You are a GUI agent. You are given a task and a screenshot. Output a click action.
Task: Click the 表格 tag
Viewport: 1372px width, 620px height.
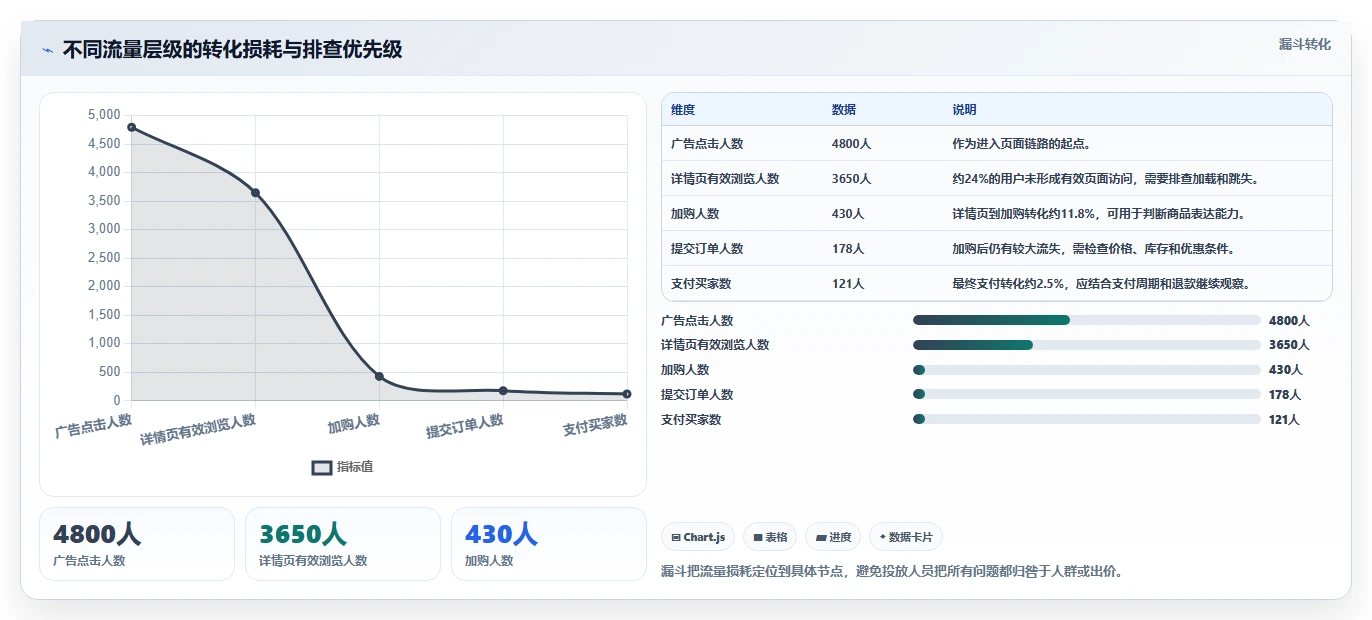770,537
